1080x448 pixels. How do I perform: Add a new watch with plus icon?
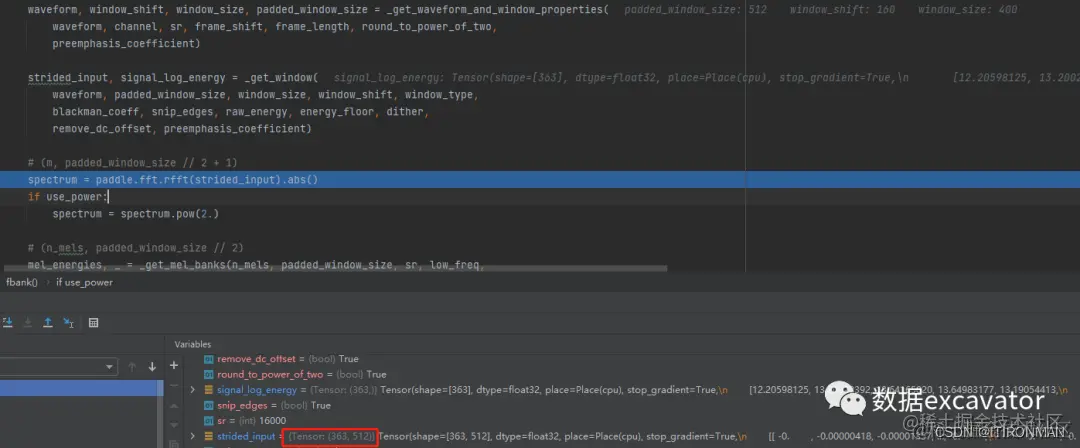174,365
